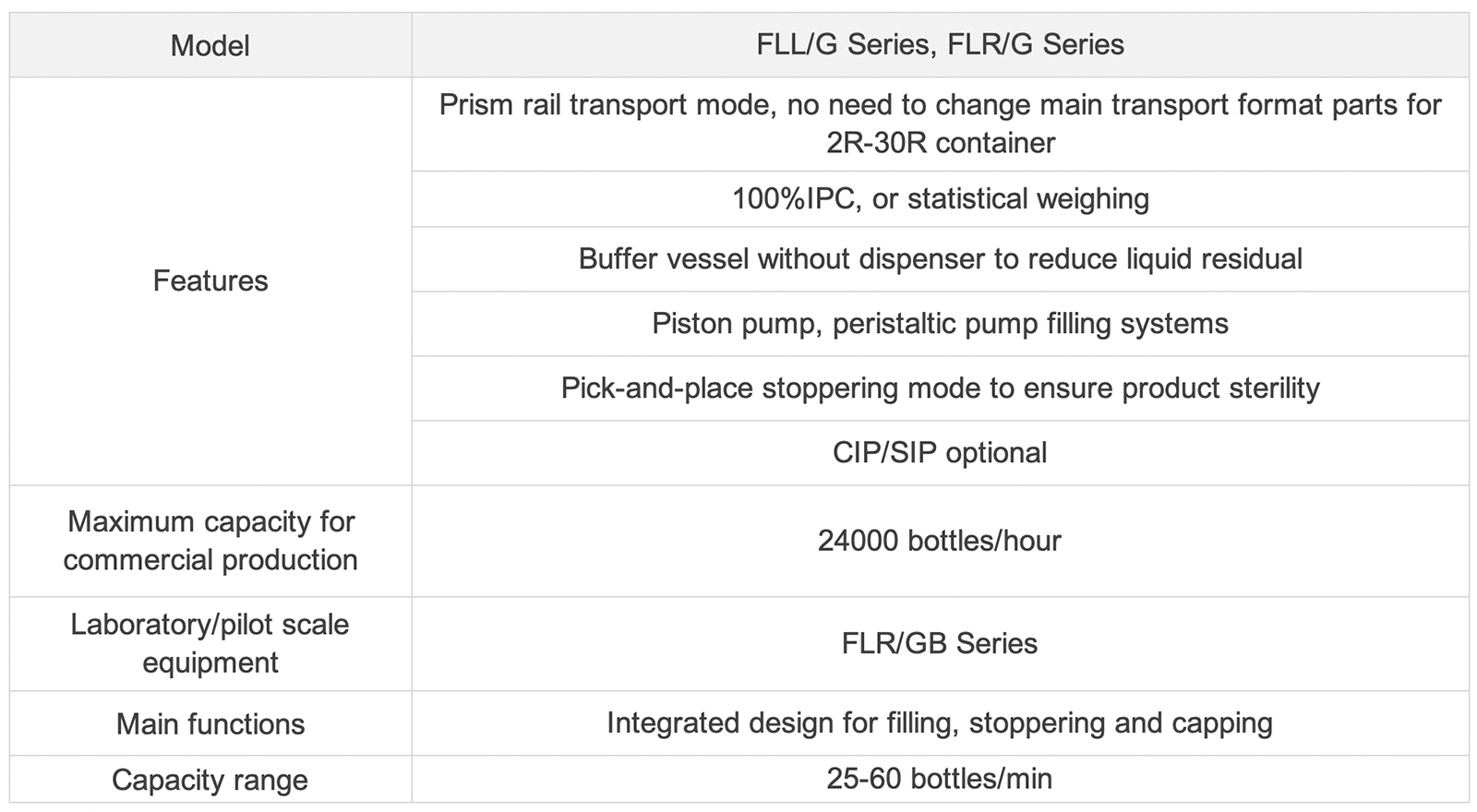Click the 2R-30R container text line

(x=941, y=143)
